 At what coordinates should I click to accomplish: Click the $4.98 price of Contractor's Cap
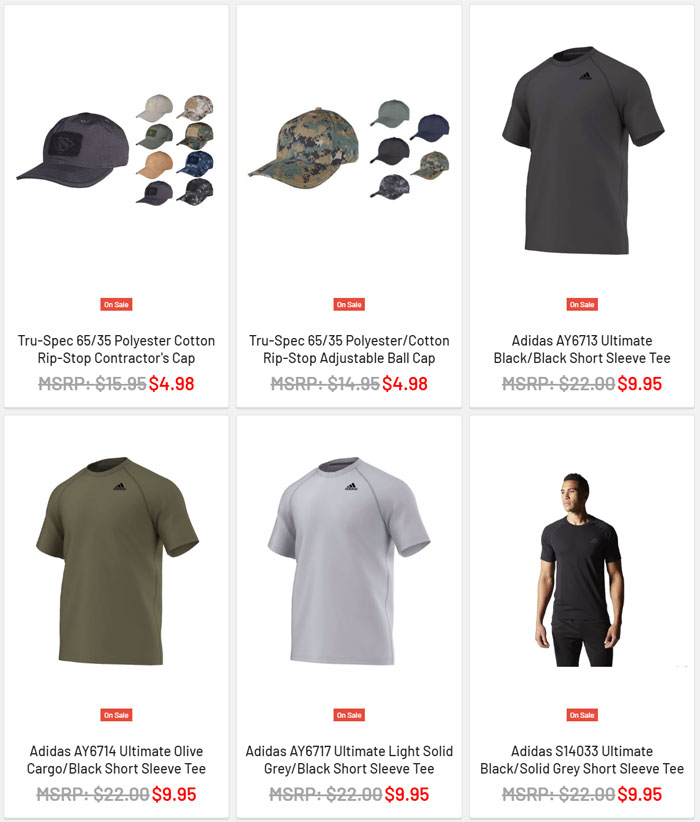(171, 384)
